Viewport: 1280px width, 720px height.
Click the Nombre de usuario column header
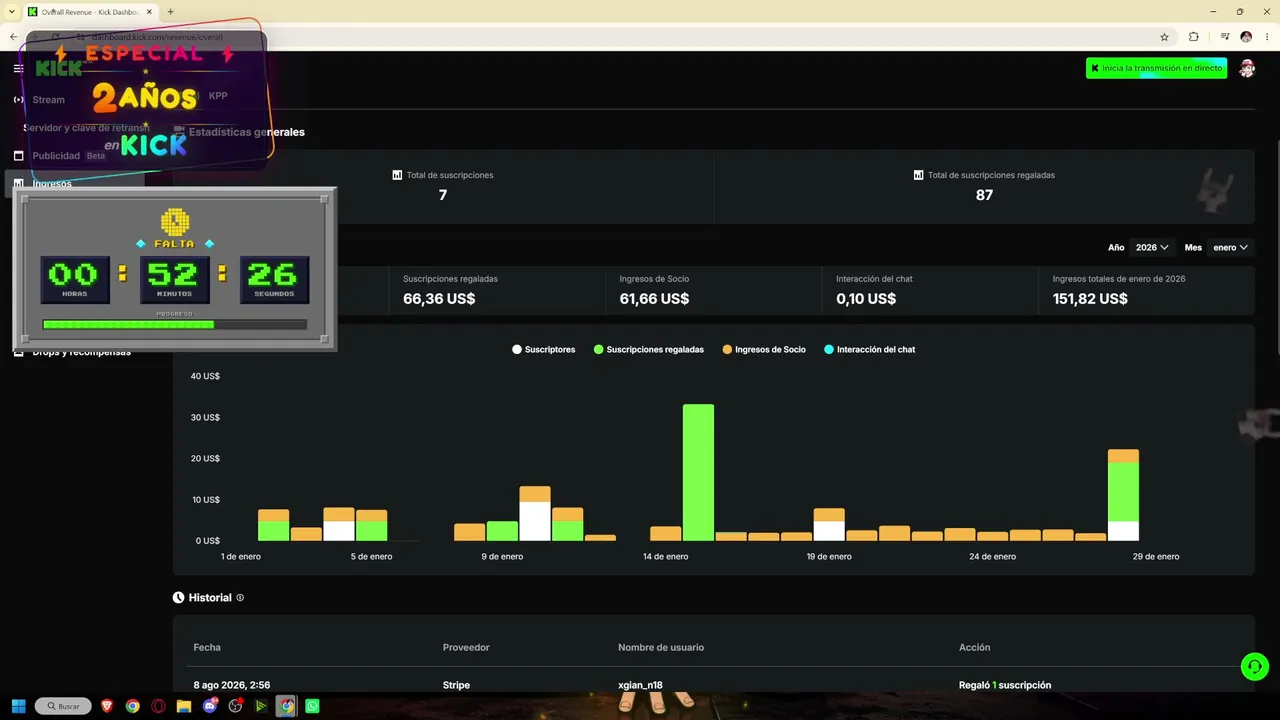[x=661, y=648]
